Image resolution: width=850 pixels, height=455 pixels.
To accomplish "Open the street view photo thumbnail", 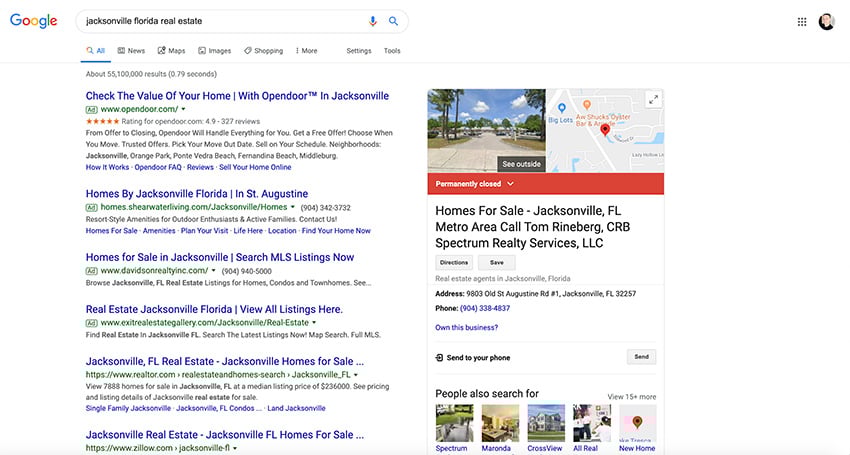I will [x=486, y=131].
